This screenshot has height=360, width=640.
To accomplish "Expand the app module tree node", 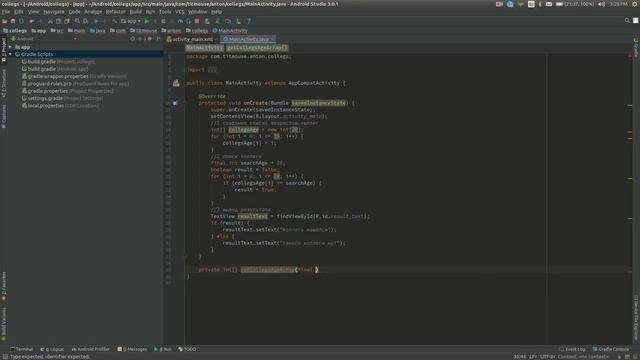I will coord(11,47).
